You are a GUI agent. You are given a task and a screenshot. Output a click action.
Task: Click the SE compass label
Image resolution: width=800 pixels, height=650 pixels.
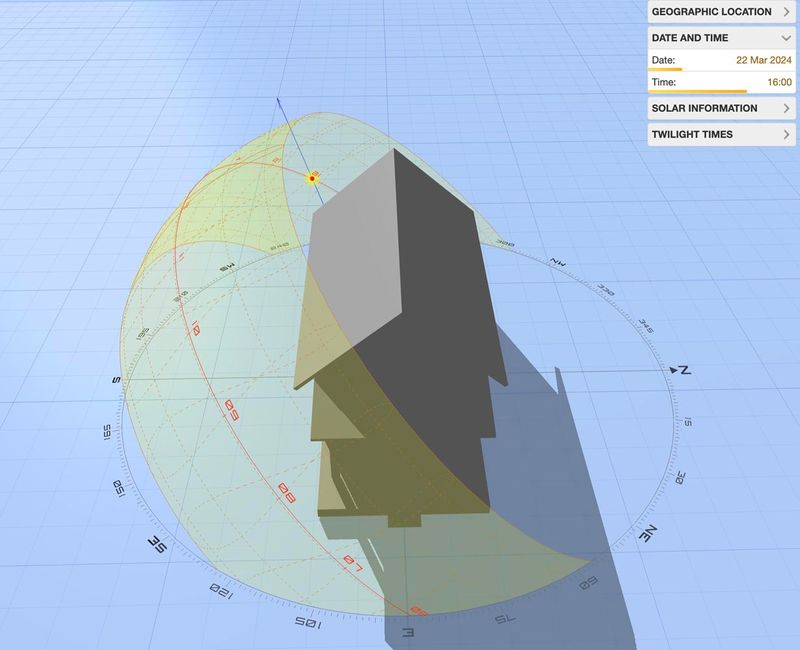(157, 545)
